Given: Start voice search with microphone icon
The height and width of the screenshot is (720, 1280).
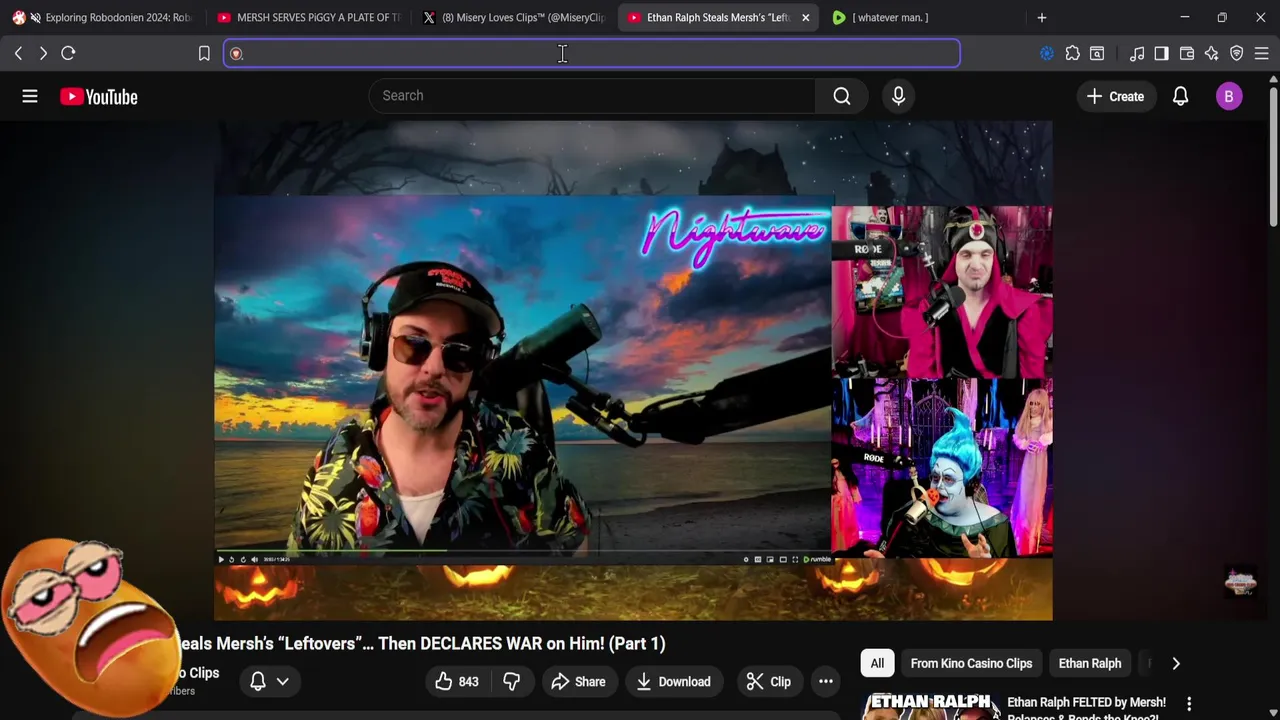Looking at the screenshot, I should [x=898, y=96].
